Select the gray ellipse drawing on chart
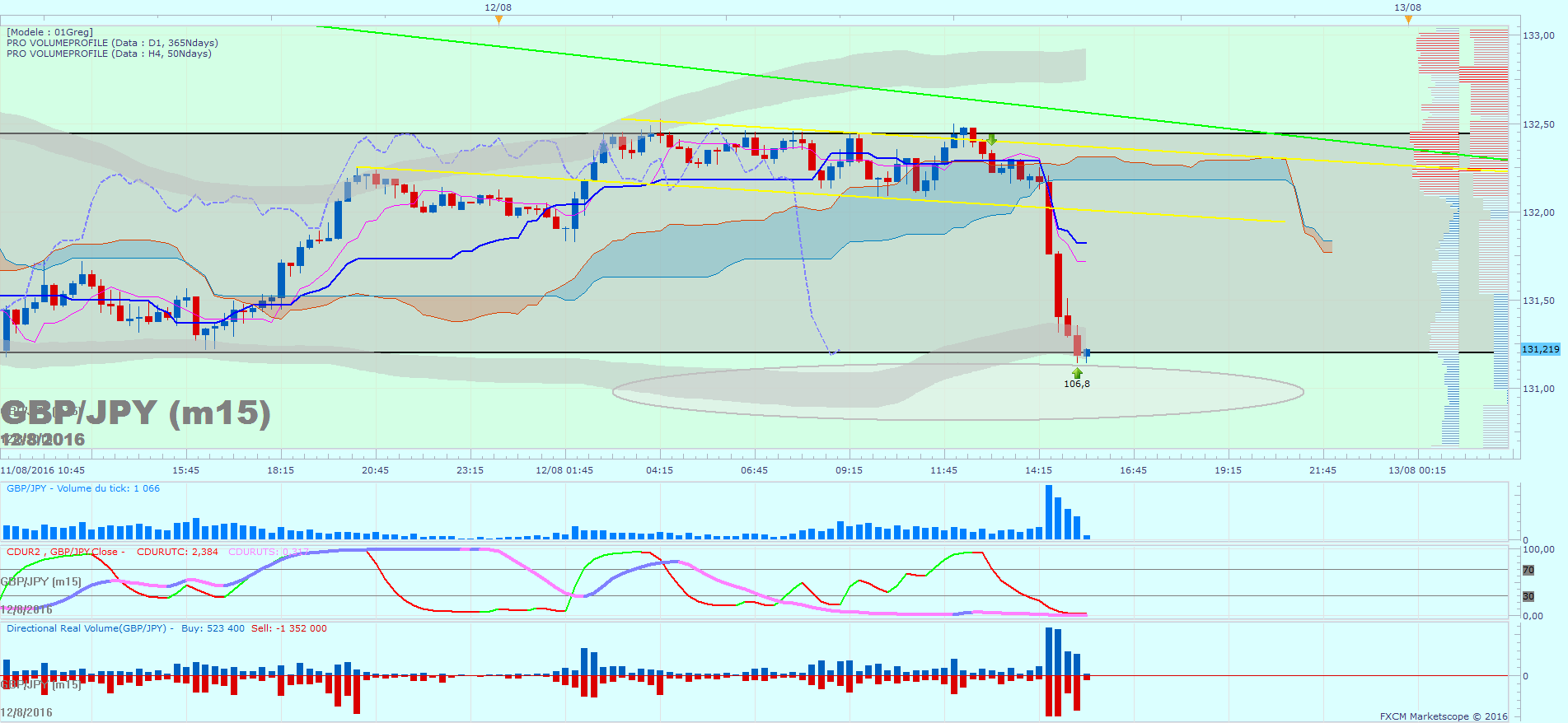The height and width of the screenshot is (723, 1568). pos(957,393)
